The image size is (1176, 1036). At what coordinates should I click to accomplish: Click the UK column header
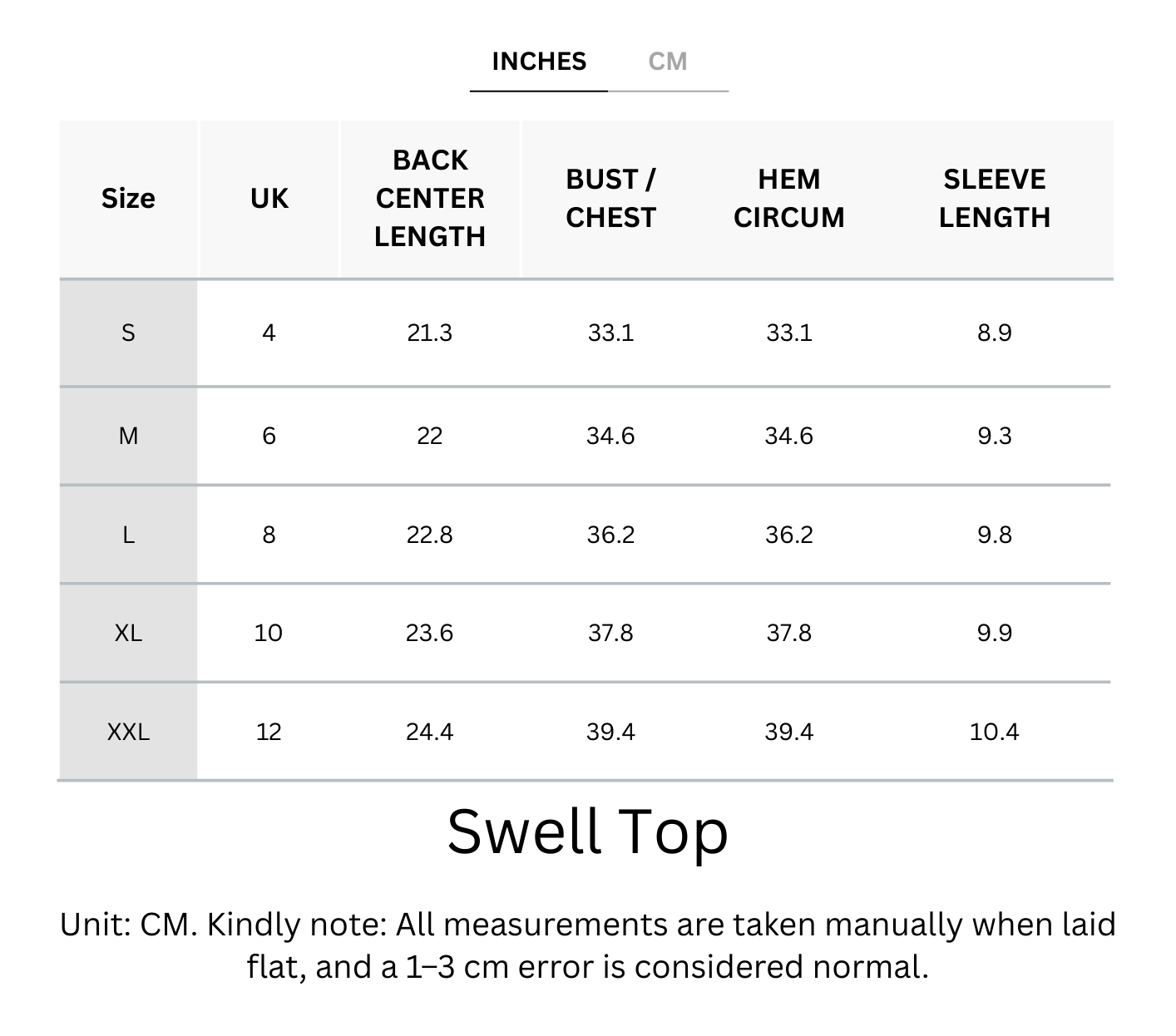click(x=269, y=199)
